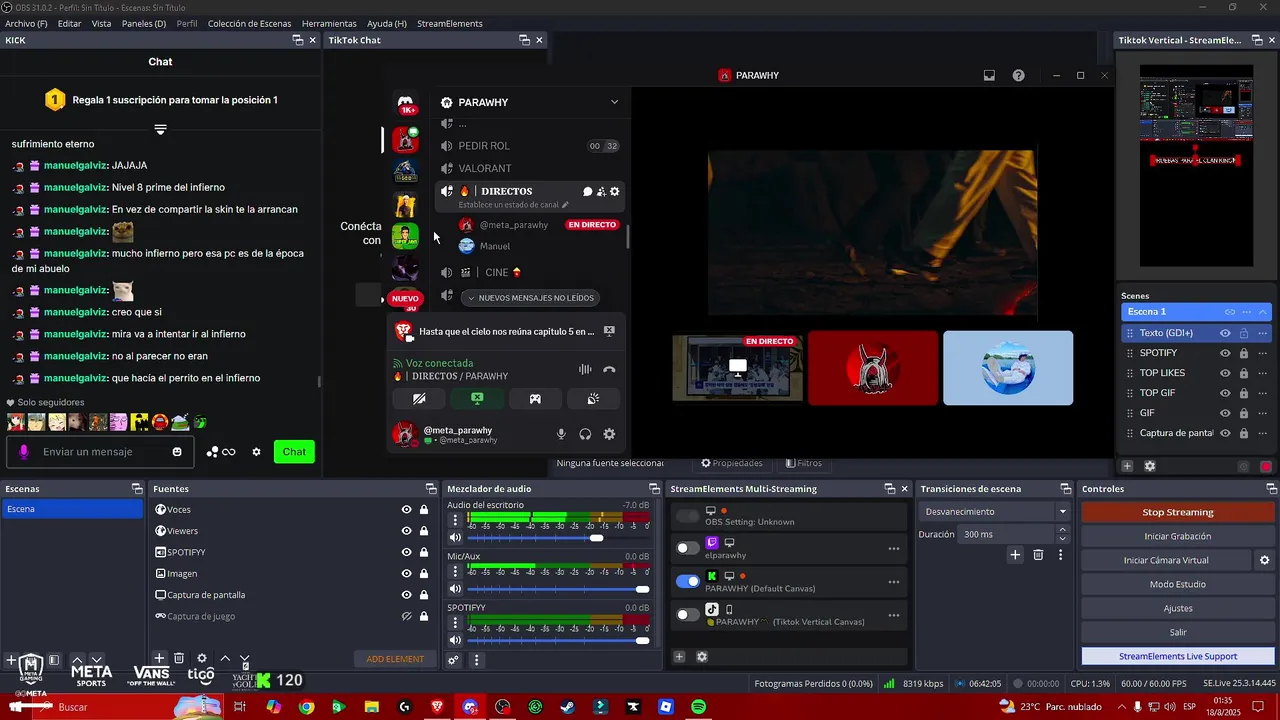Open Discord help question mark icon
This screenshot has height=720, width=1280.
(1018, 75)
